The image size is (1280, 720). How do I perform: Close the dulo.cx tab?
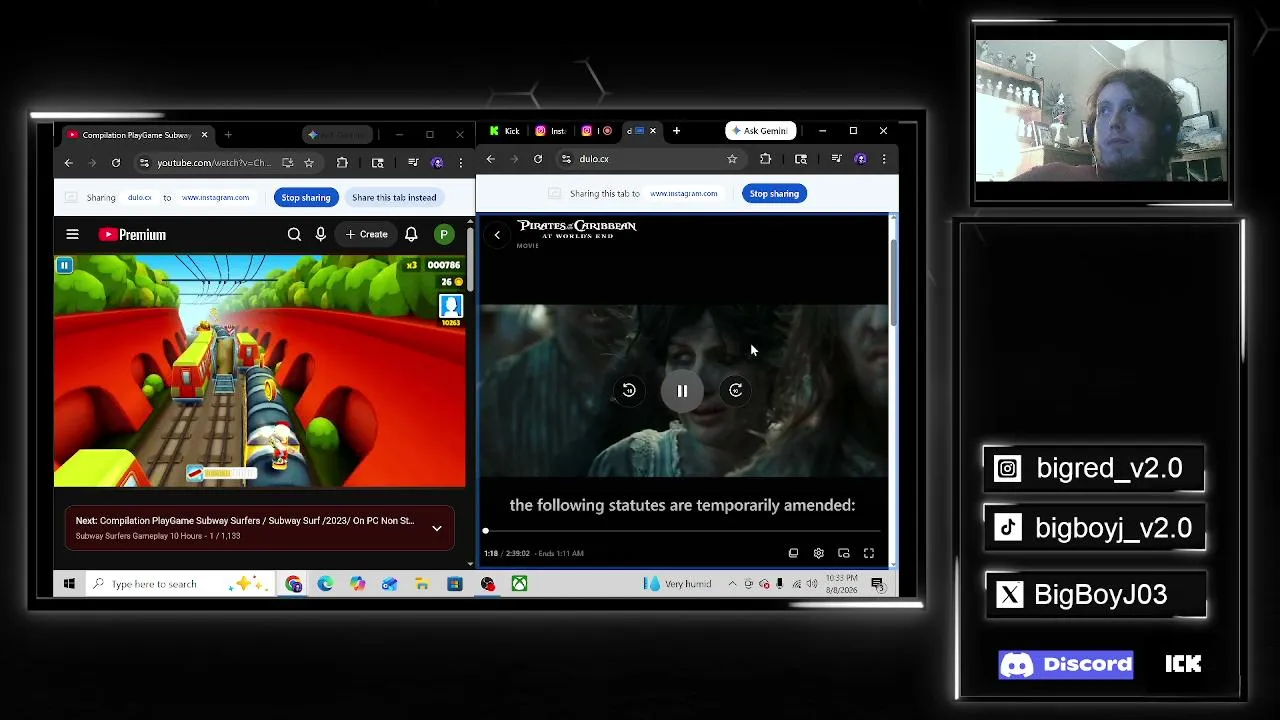[x=653, y=131]
